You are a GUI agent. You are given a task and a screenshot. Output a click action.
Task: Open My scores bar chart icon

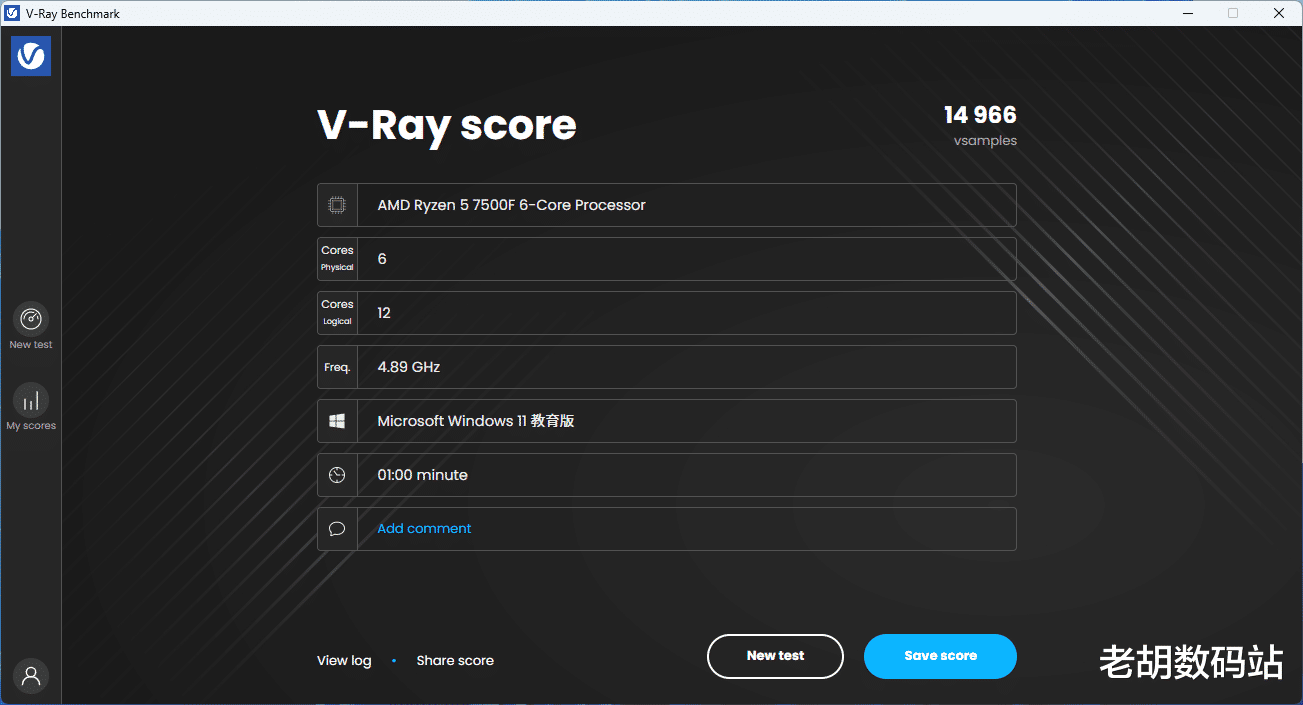(31, 400)
